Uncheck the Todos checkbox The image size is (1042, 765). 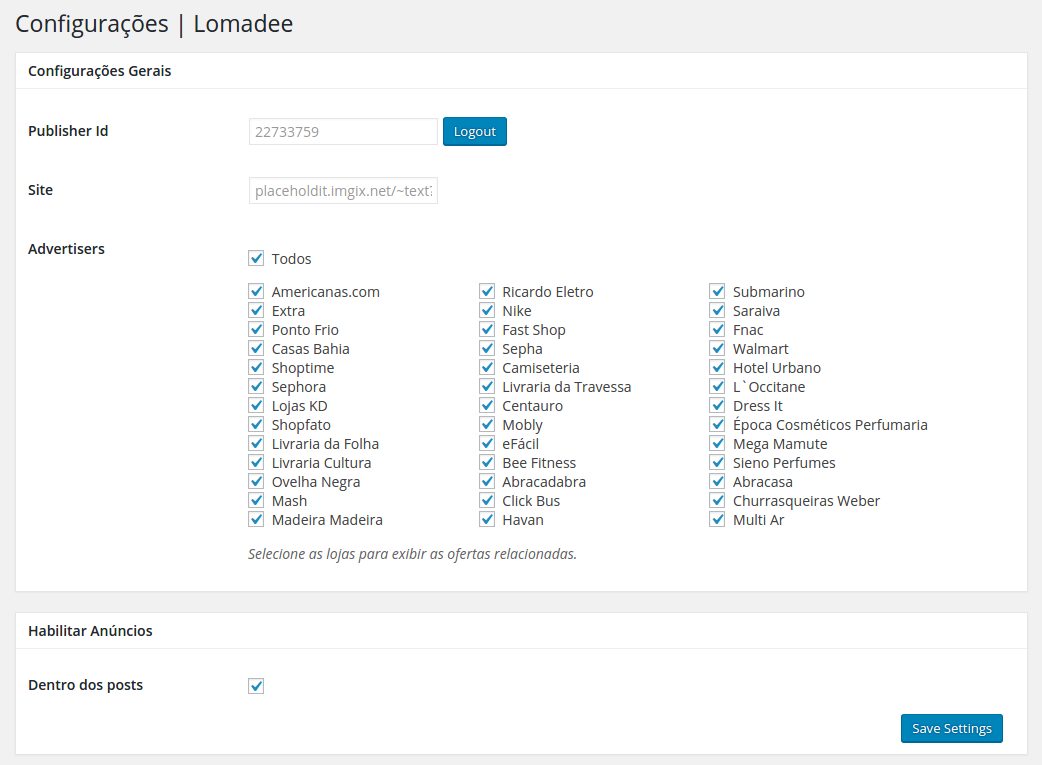coord(256,259)
